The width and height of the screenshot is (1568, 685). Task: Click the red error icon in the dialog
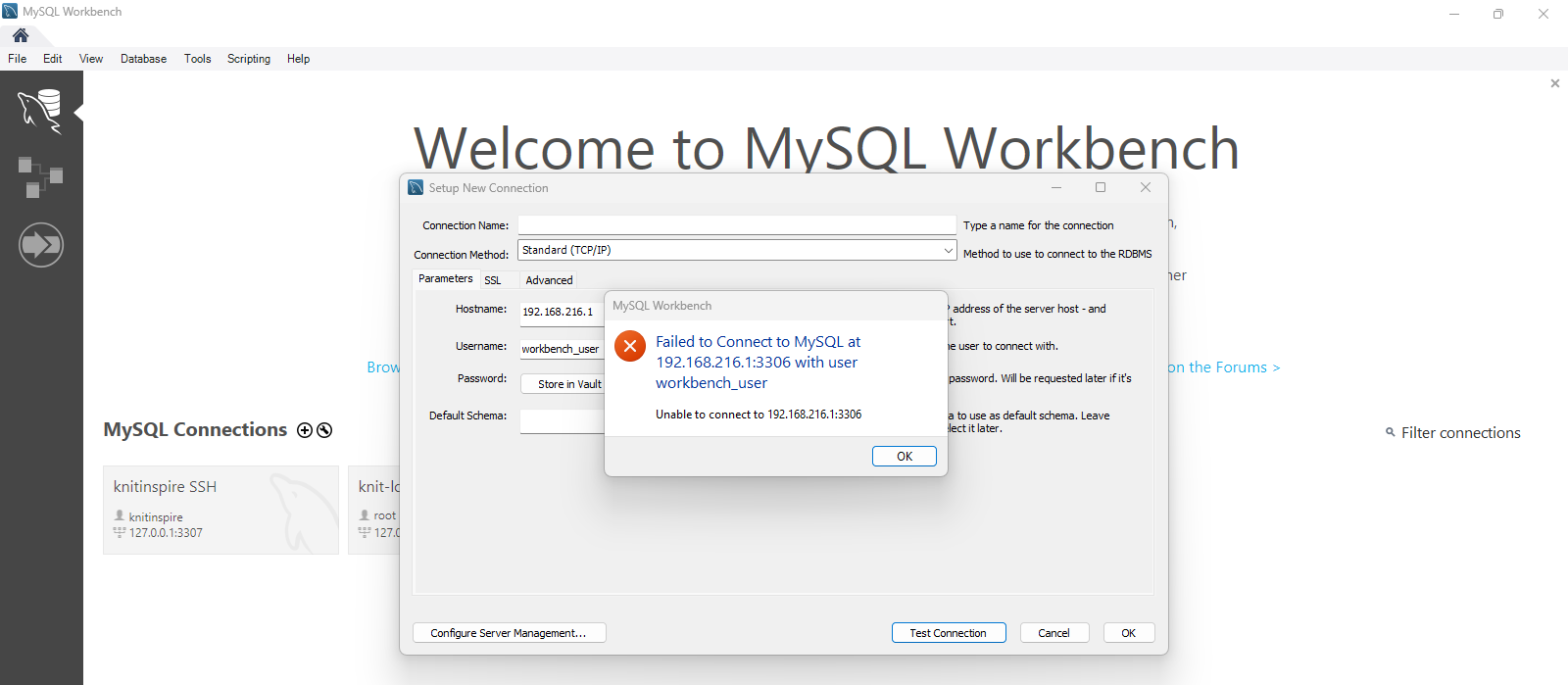(630, 346)
